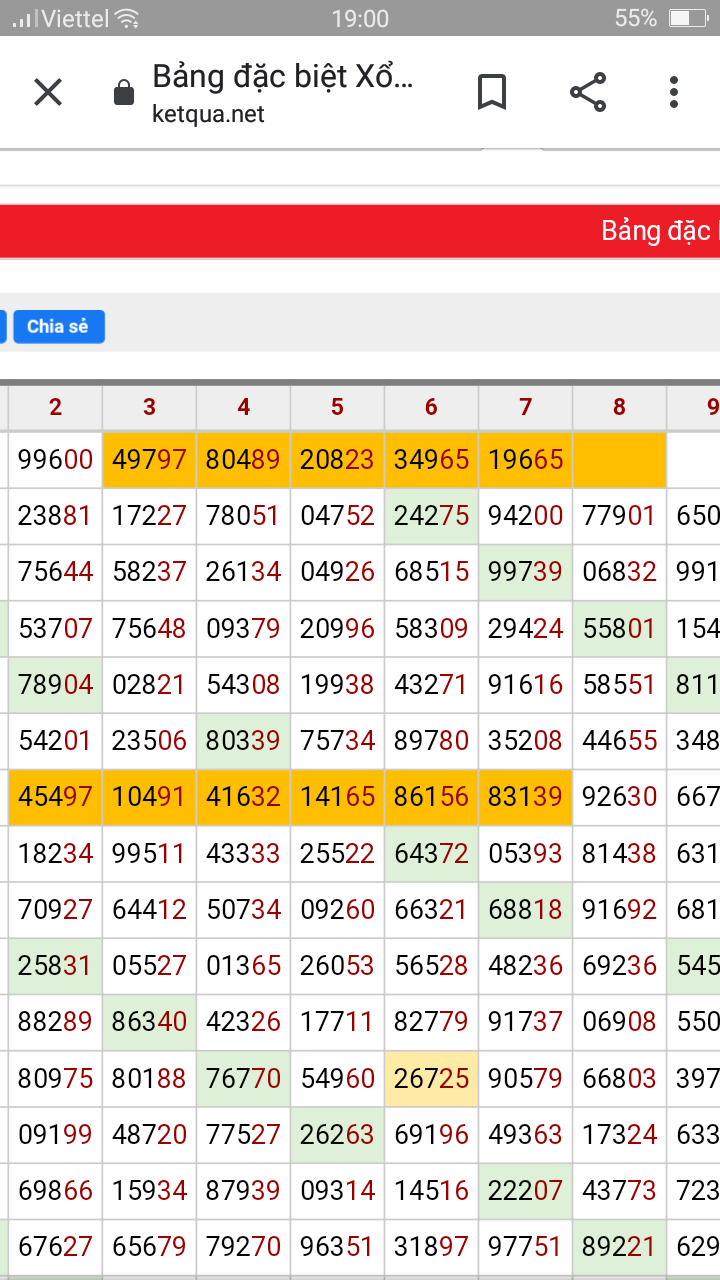Tap the red Bảng đặc biệt banner

(360, 231)
